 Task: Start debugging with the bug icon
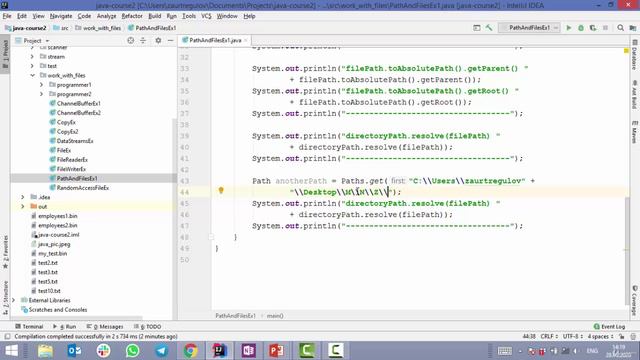point(581,28)
